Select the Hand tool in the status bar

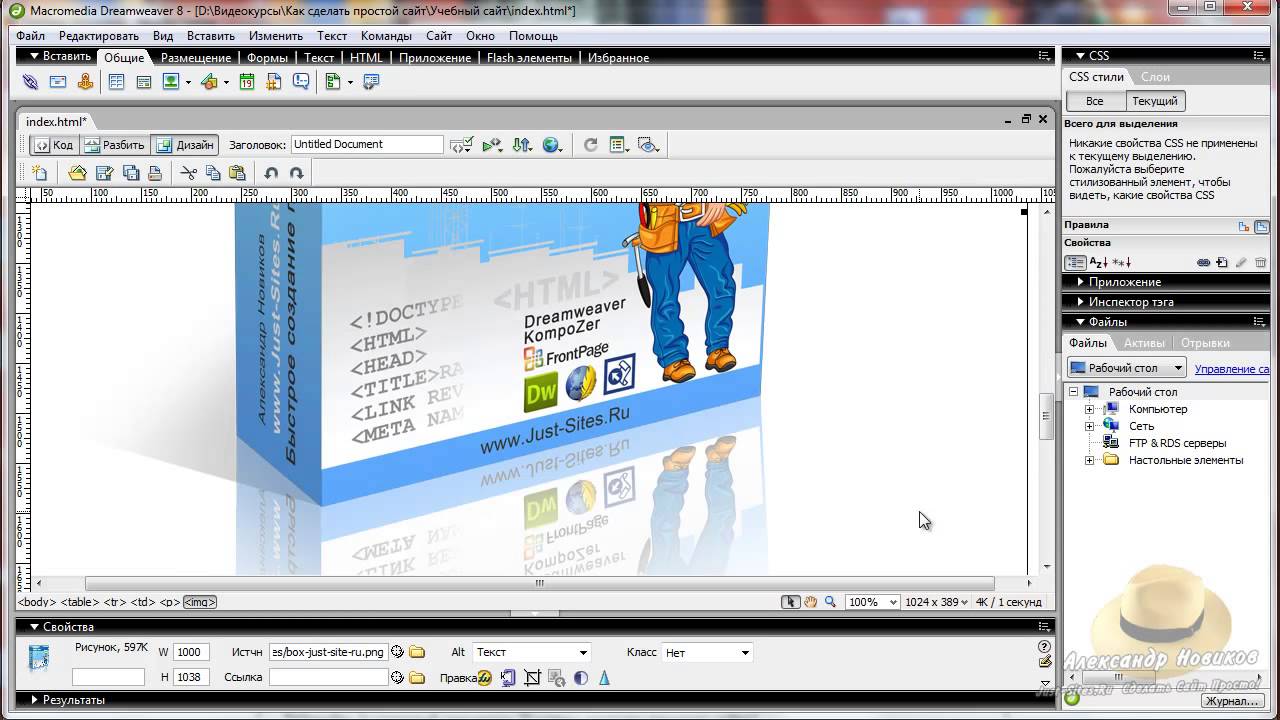pos(811,602)
